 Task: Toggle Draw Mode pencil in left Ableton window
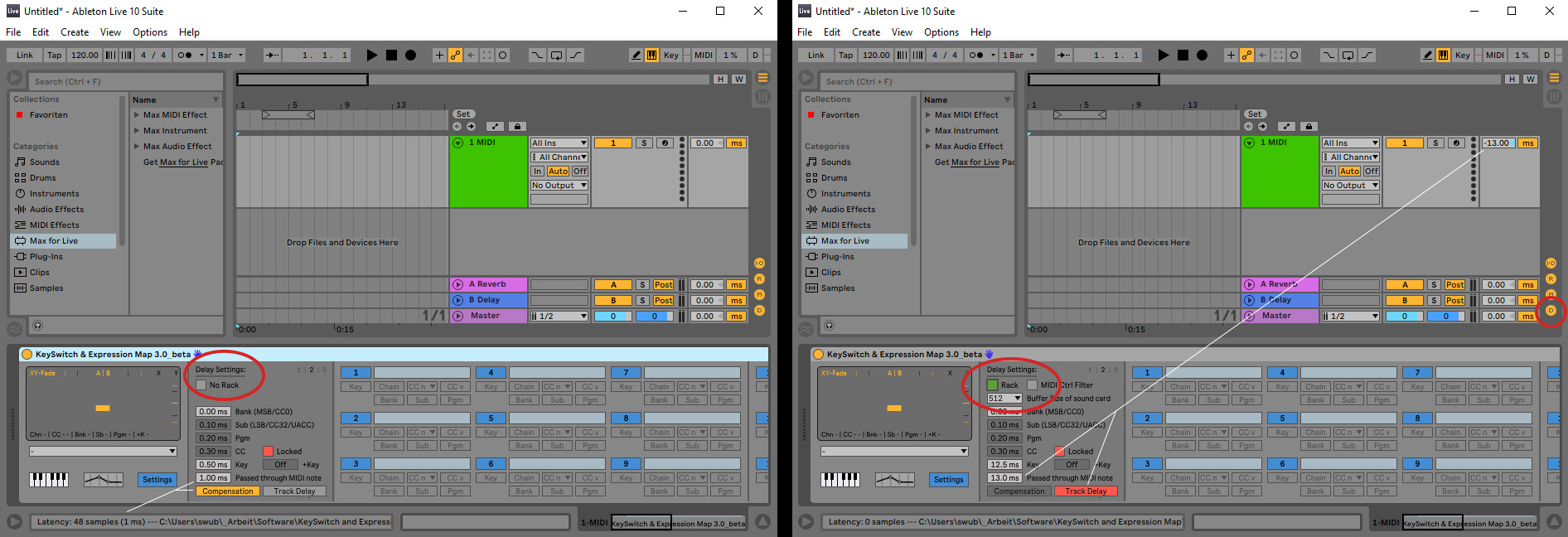(636, 56)
